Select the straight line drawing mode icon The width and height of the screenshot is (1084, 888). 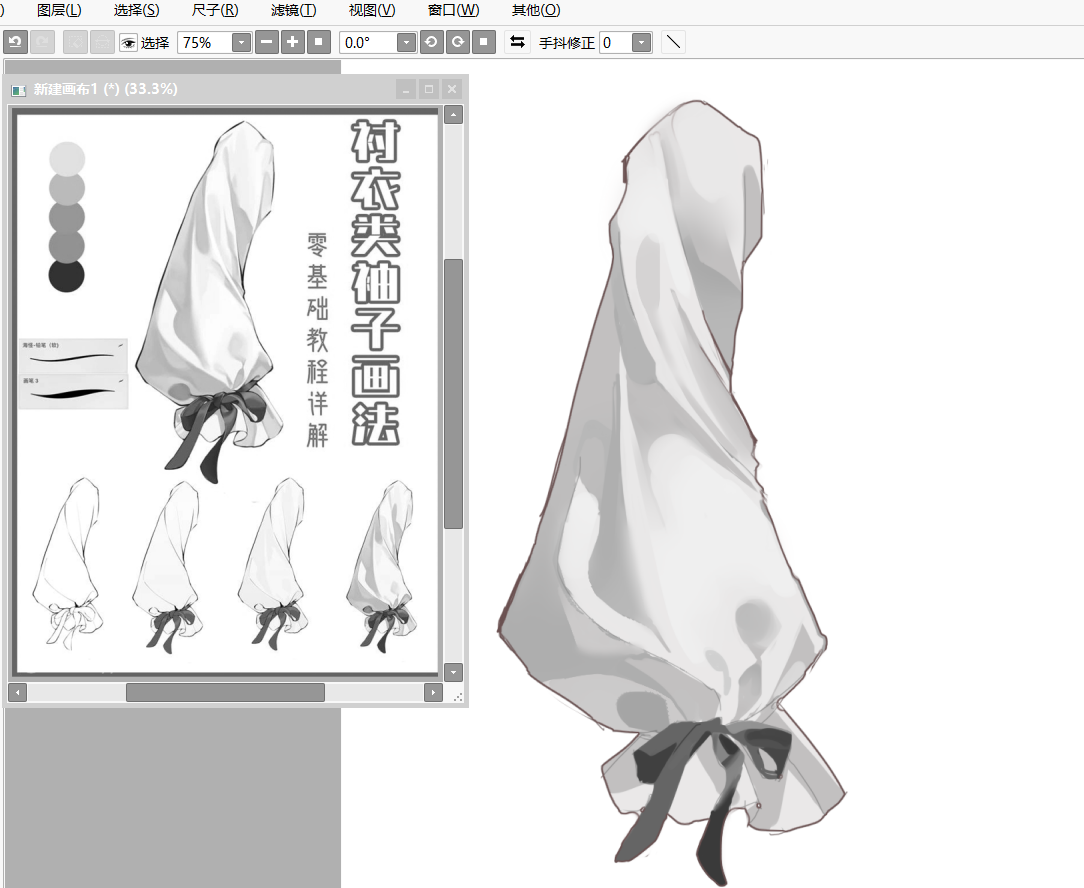pos(674,42)
